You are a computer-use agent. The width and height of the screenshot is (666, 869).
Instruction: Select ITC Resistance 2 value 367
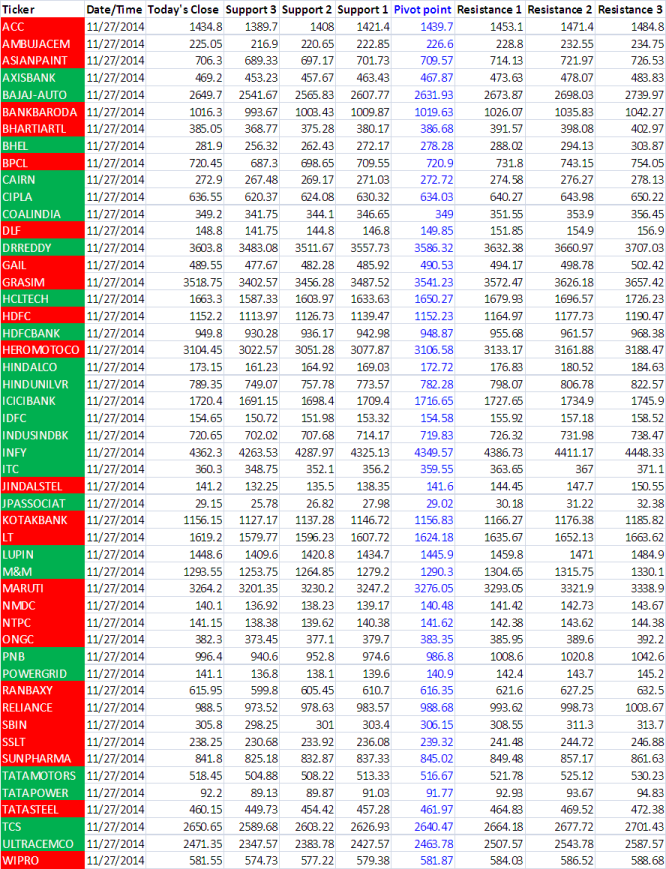[x=584, y=469]
